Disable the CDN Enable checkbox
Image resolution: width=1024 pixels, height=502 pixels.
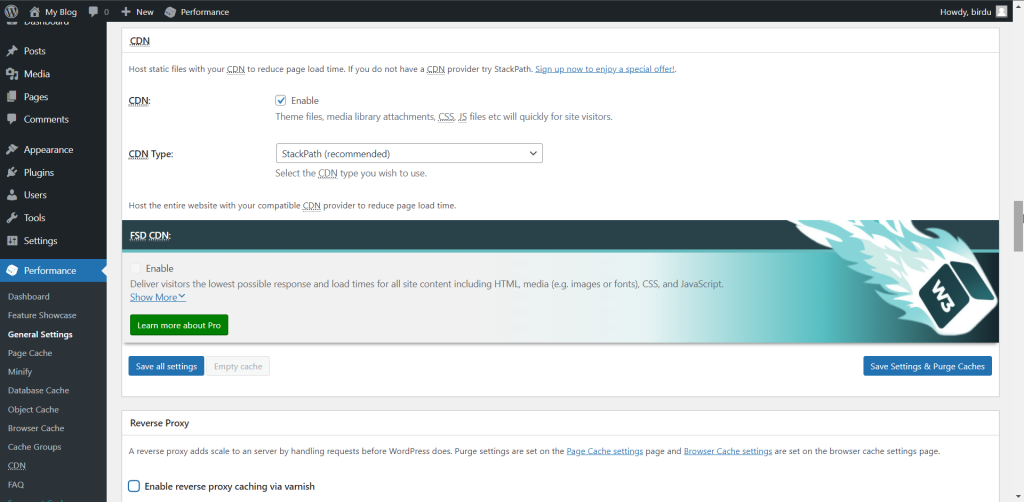(281, 101)
